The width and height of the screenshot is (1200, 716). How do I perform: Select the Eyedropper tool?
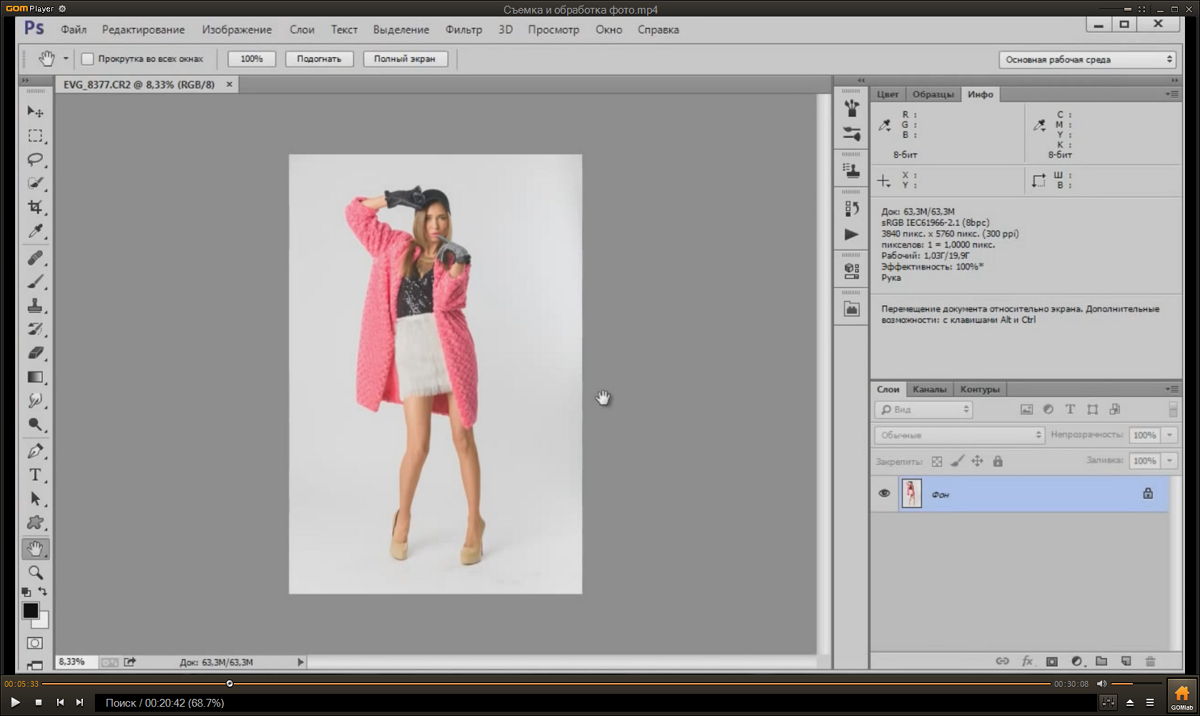[35, 232]
